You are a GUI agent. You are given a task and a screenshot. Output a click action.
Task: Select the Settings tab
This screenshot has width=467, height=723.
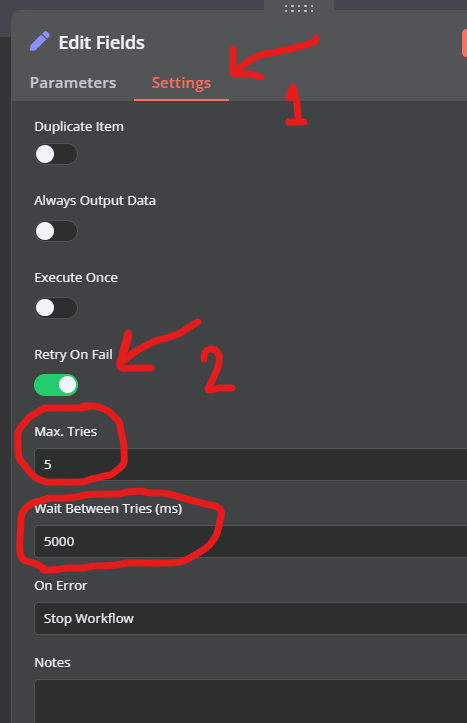pos(181,83)
